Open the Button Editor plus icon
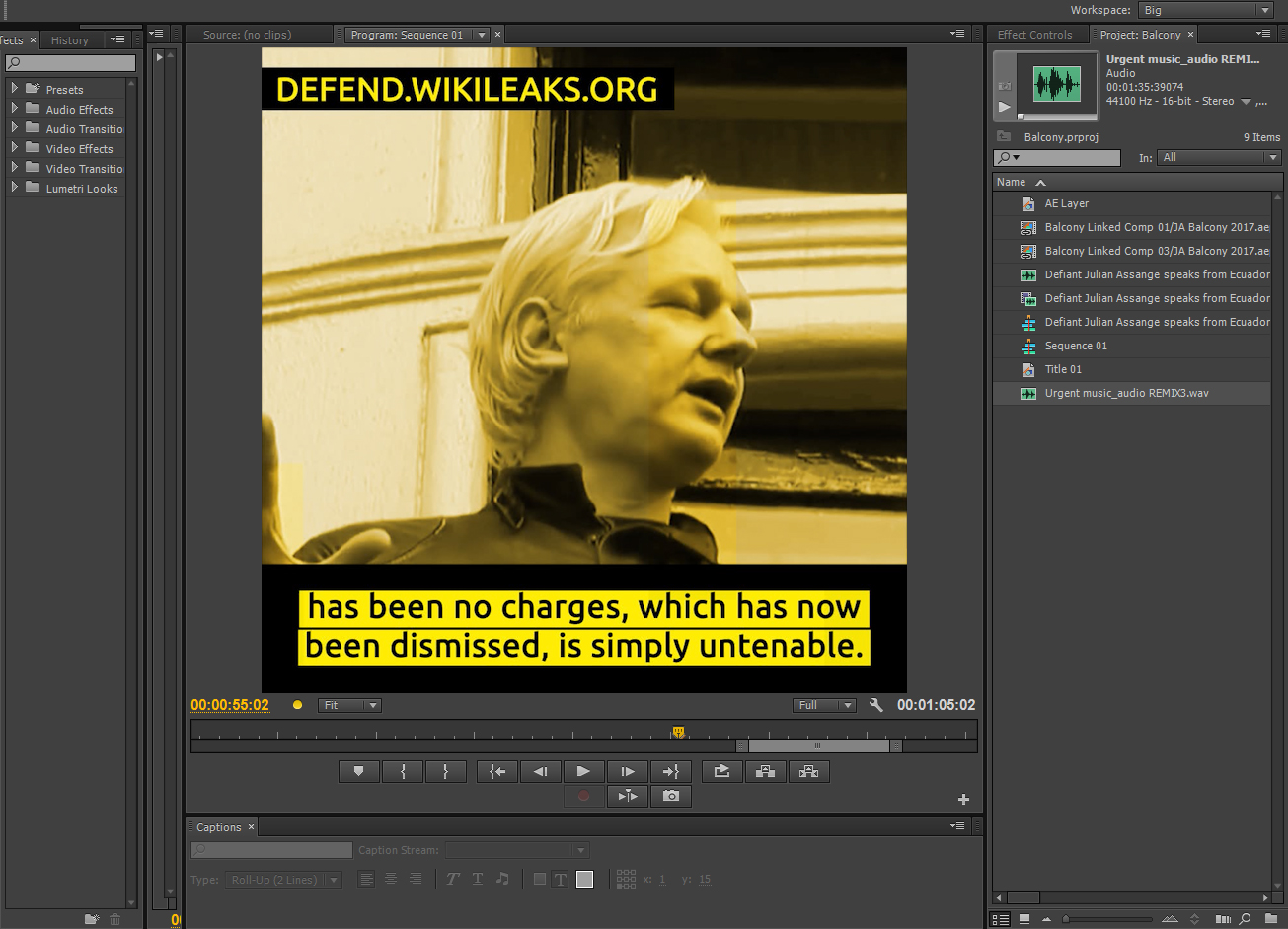 pyautogui.click(x=963, y=799)
